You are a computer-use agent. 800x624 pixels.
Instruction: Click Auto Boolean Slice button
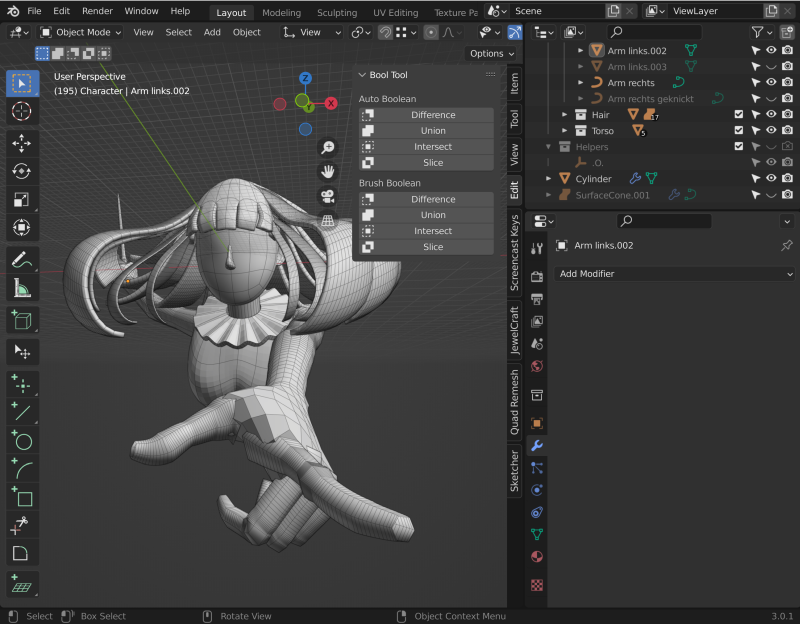427,163
